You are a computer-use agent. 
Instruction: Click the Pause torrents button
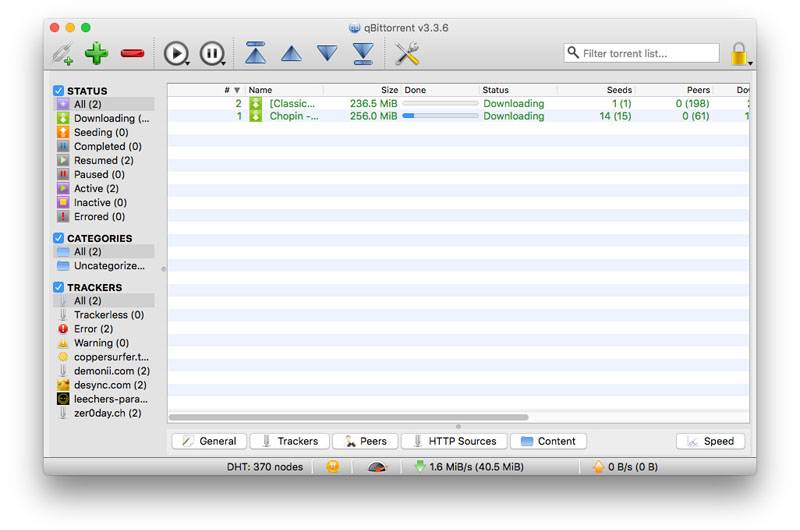(x=212, y=54)
